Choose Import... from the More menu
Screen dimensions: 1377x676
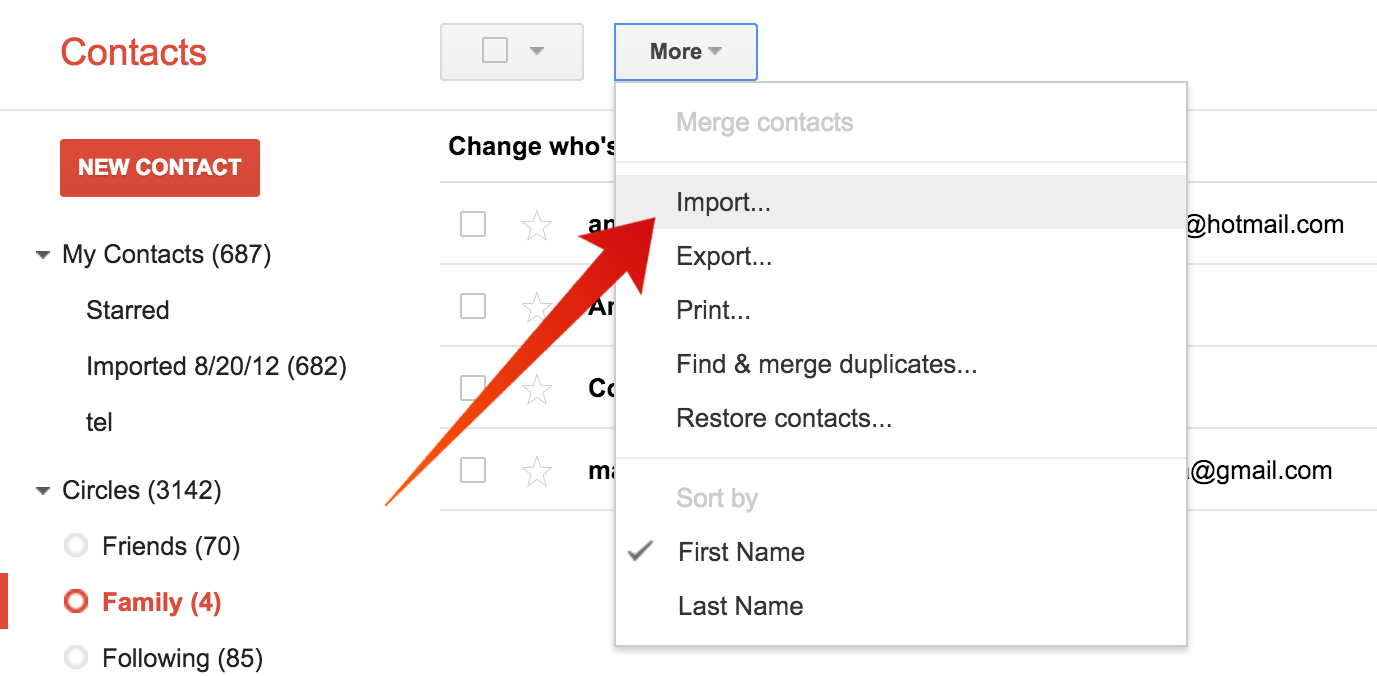coord(723,202)
